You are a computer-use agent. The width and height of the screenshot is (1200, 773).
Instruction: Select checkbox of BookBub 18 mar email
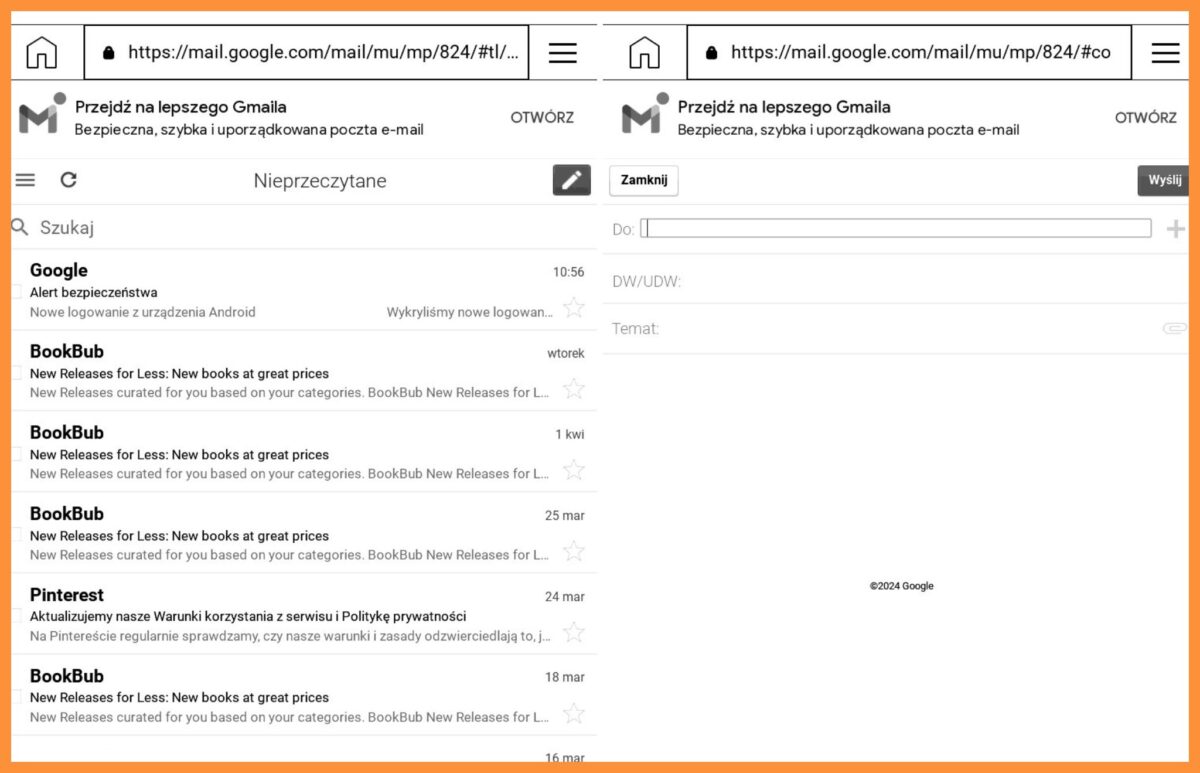point(16,696)
